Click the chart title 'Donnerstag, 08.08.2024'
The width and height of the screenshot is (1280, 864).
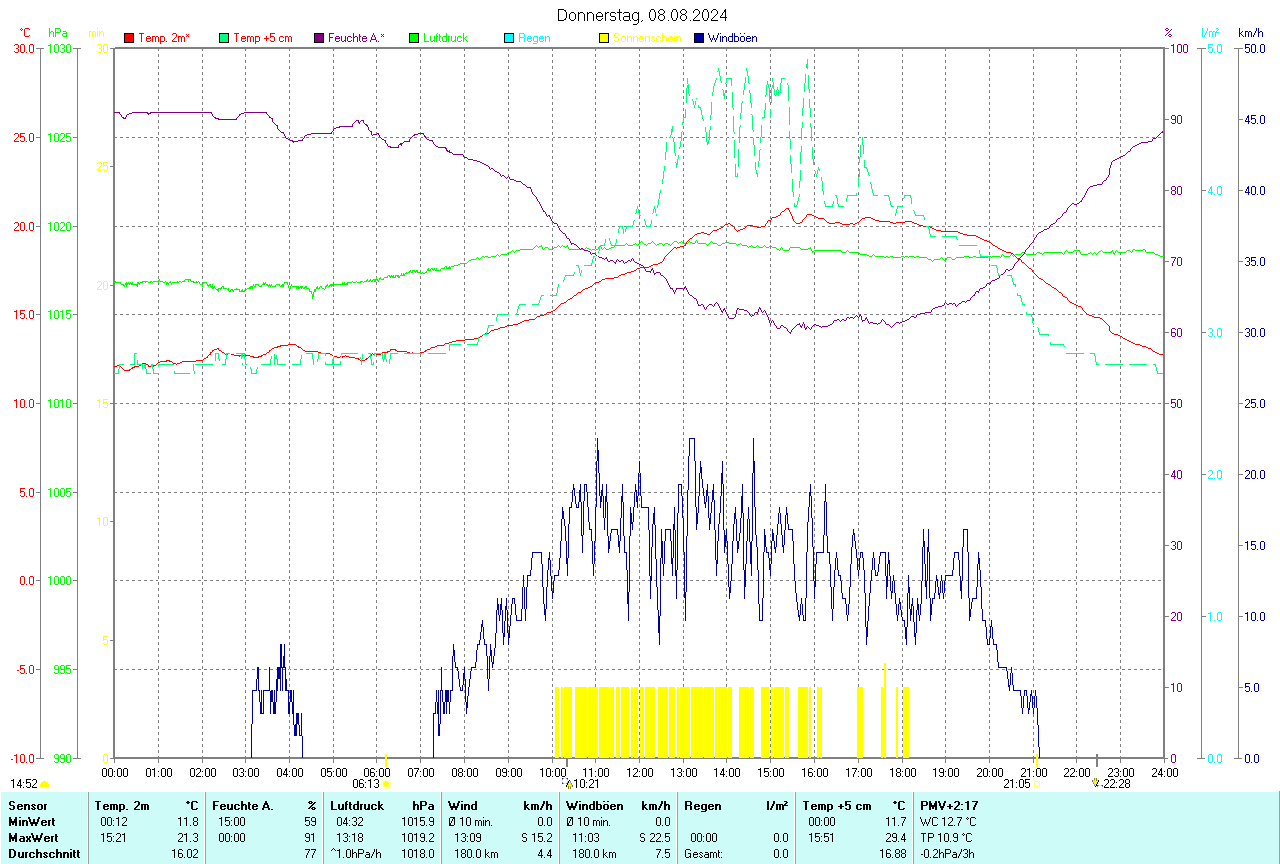(642, 15)
